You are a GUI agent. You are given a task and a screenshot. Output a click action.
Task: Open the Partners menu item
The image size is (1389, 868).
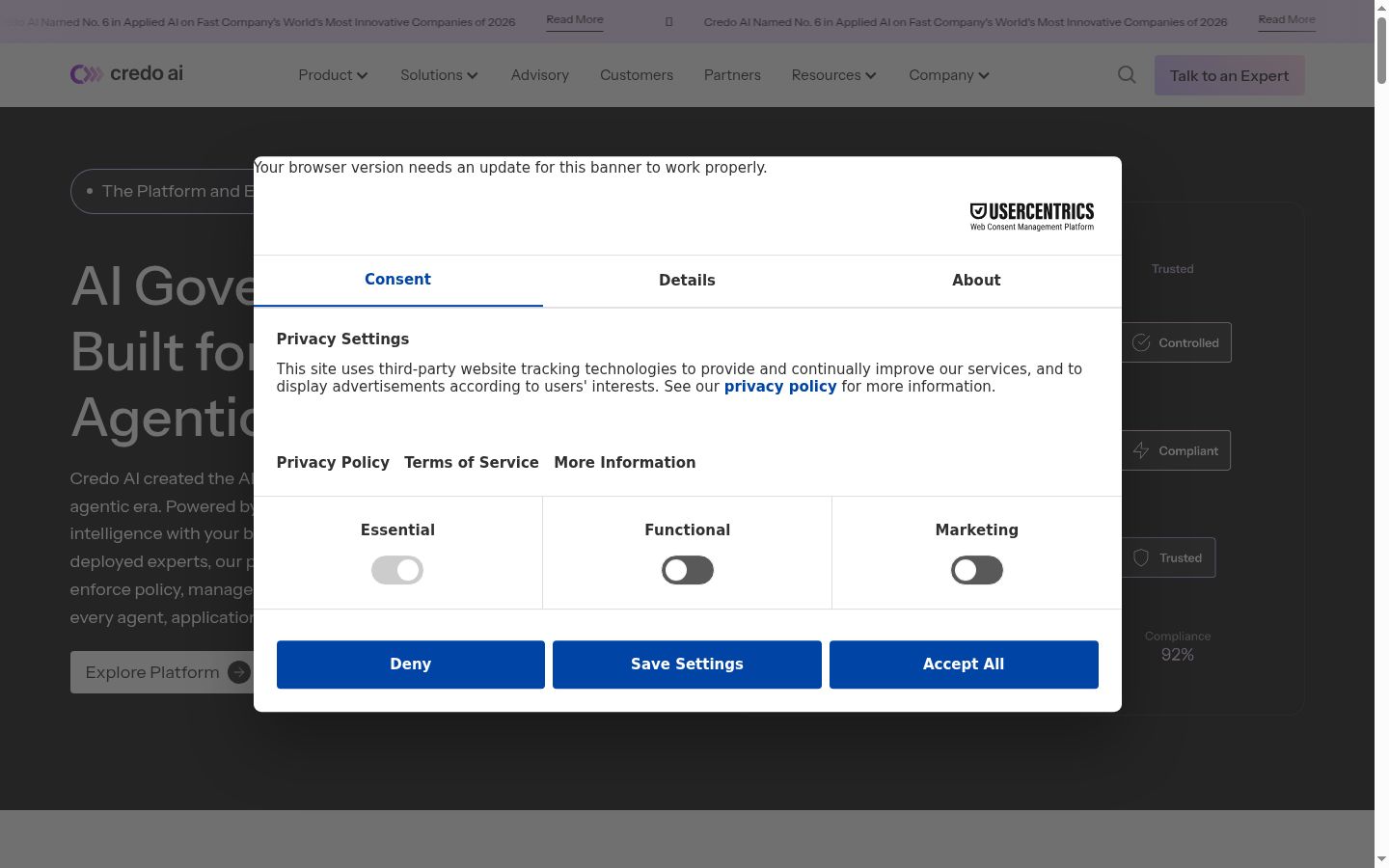pyautogui.click(x=732, y=75)
